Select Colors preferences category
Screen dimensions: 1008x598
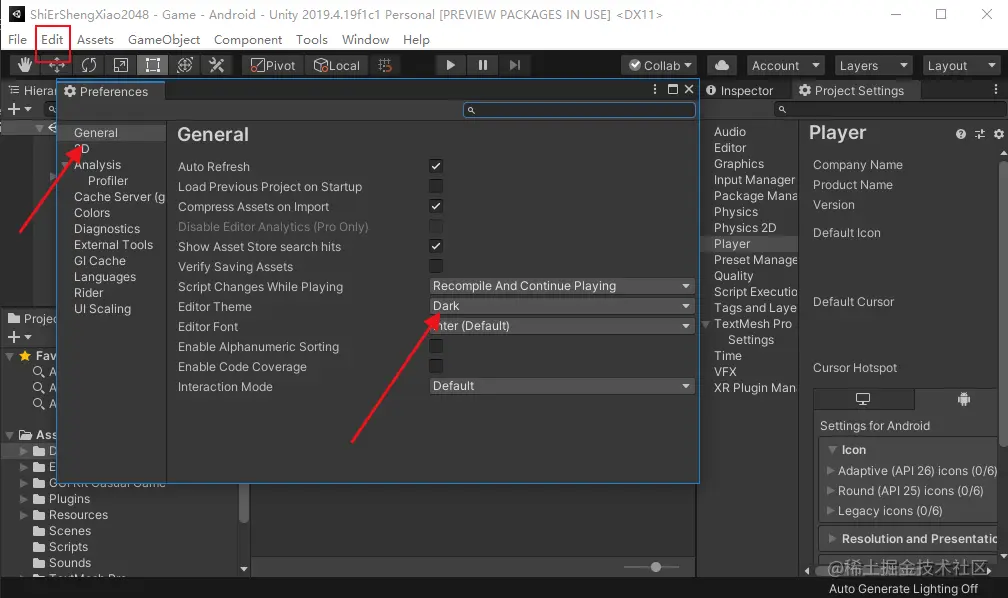(92, 212)
